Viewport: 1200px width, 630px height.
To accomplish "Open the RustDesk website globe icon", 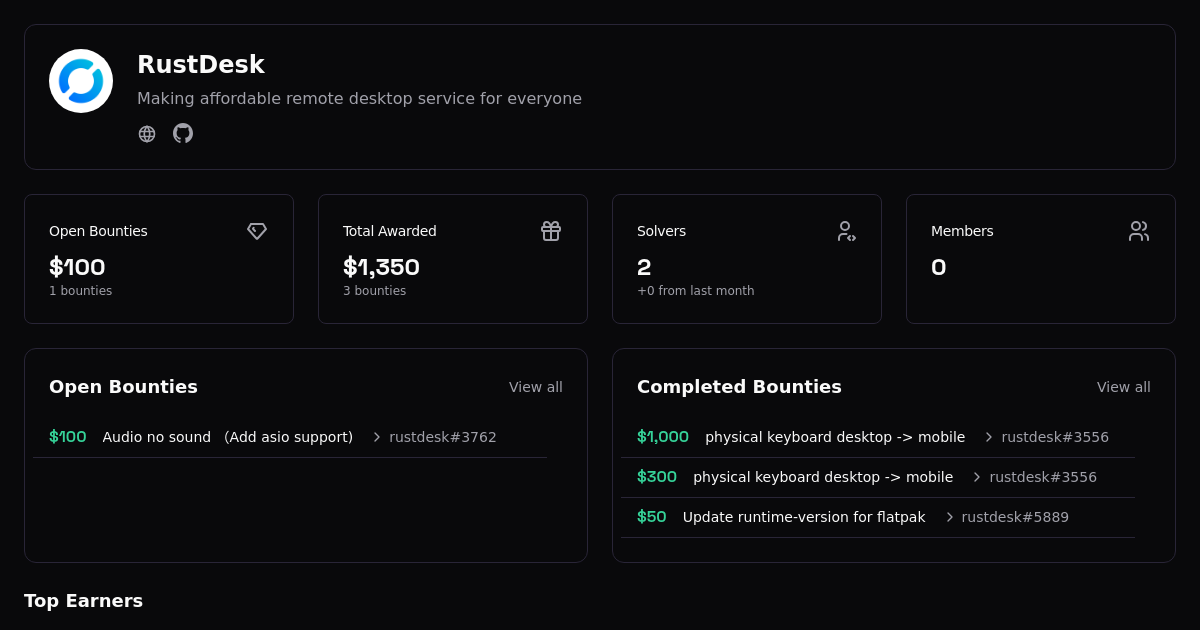I will (147, 134).
